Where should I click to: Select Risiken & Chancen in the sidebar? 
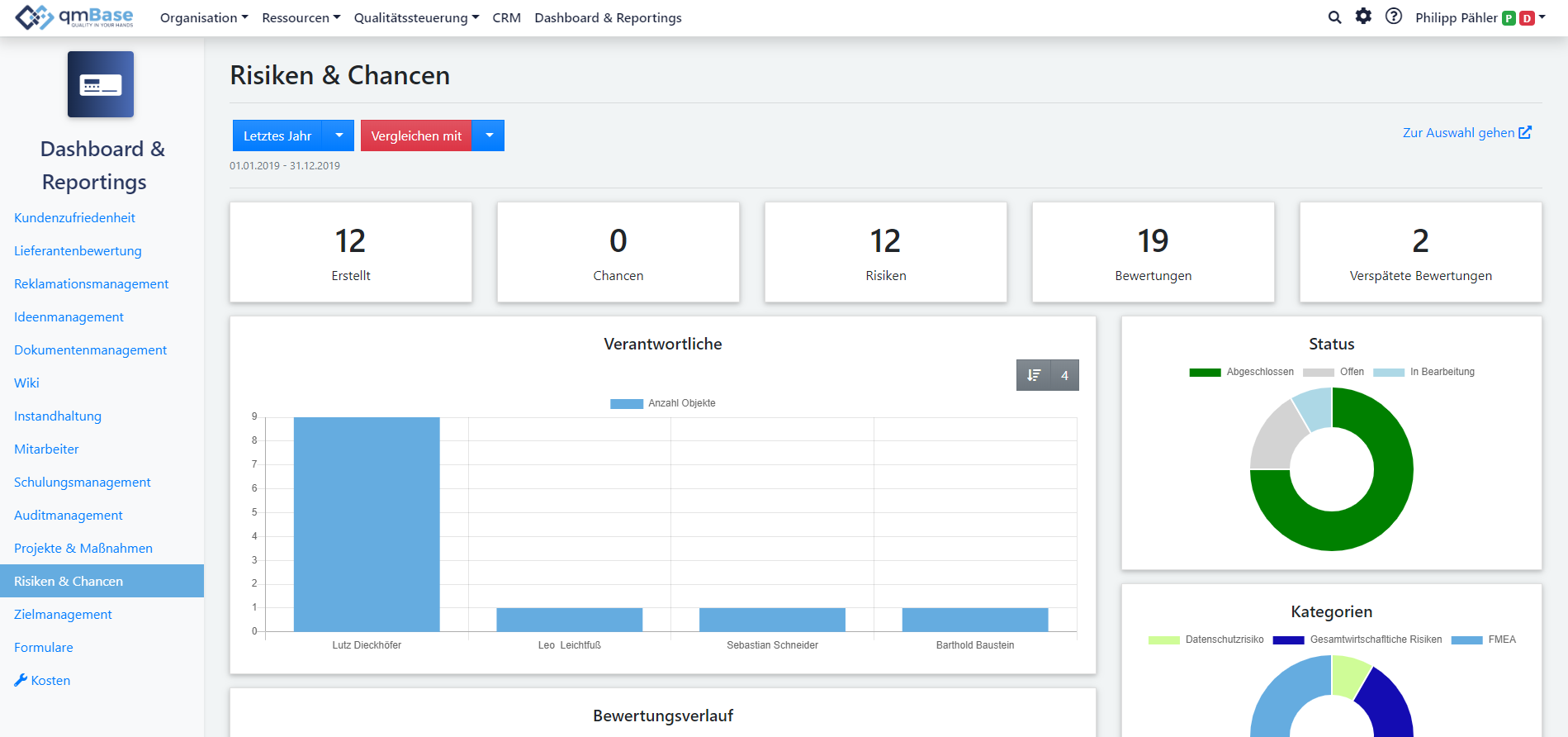pyautogui.click(x=102, y=581)
